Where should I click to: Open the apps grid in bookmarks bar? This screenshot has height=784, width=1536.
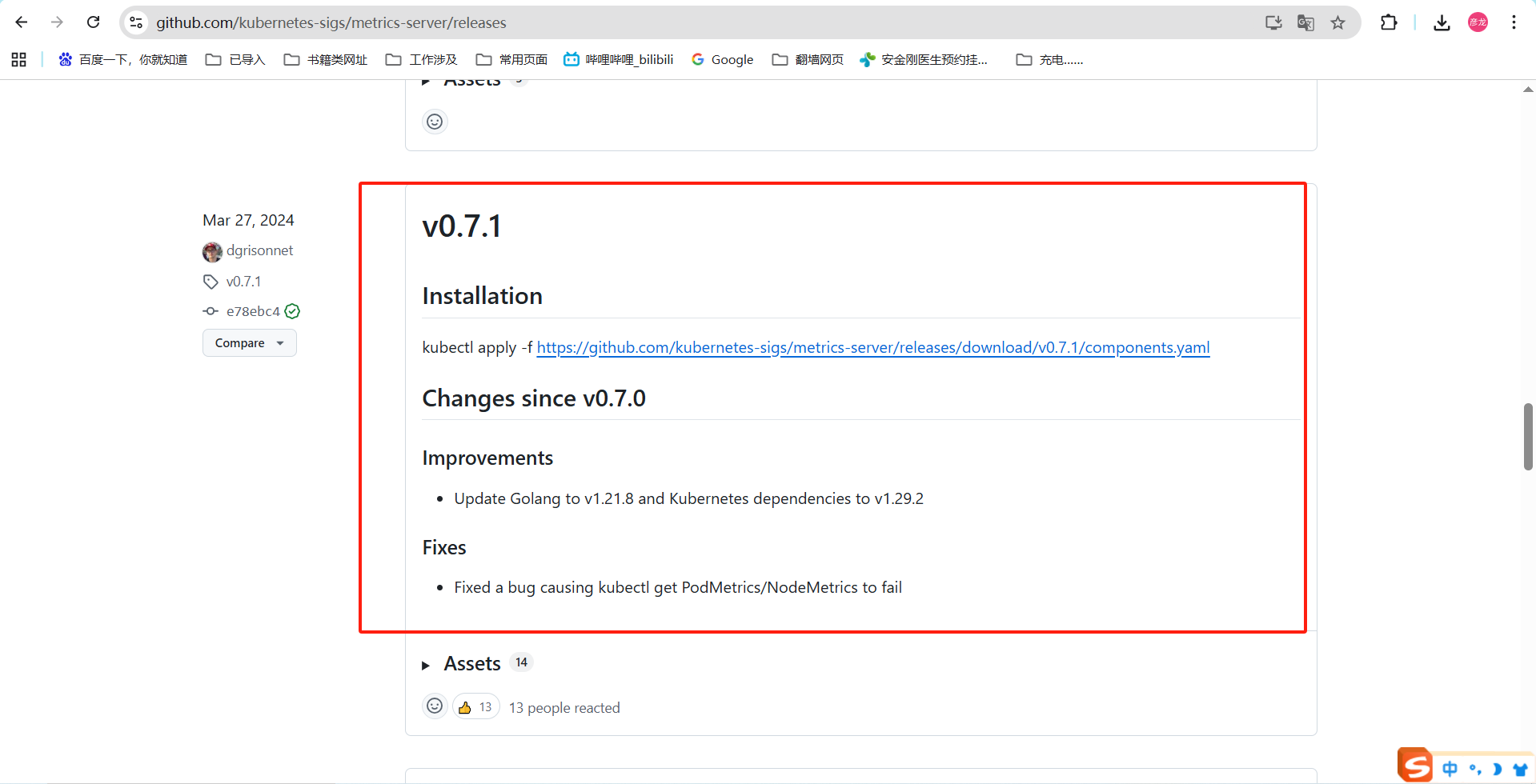pyautogui.click(x=19, y=59)
